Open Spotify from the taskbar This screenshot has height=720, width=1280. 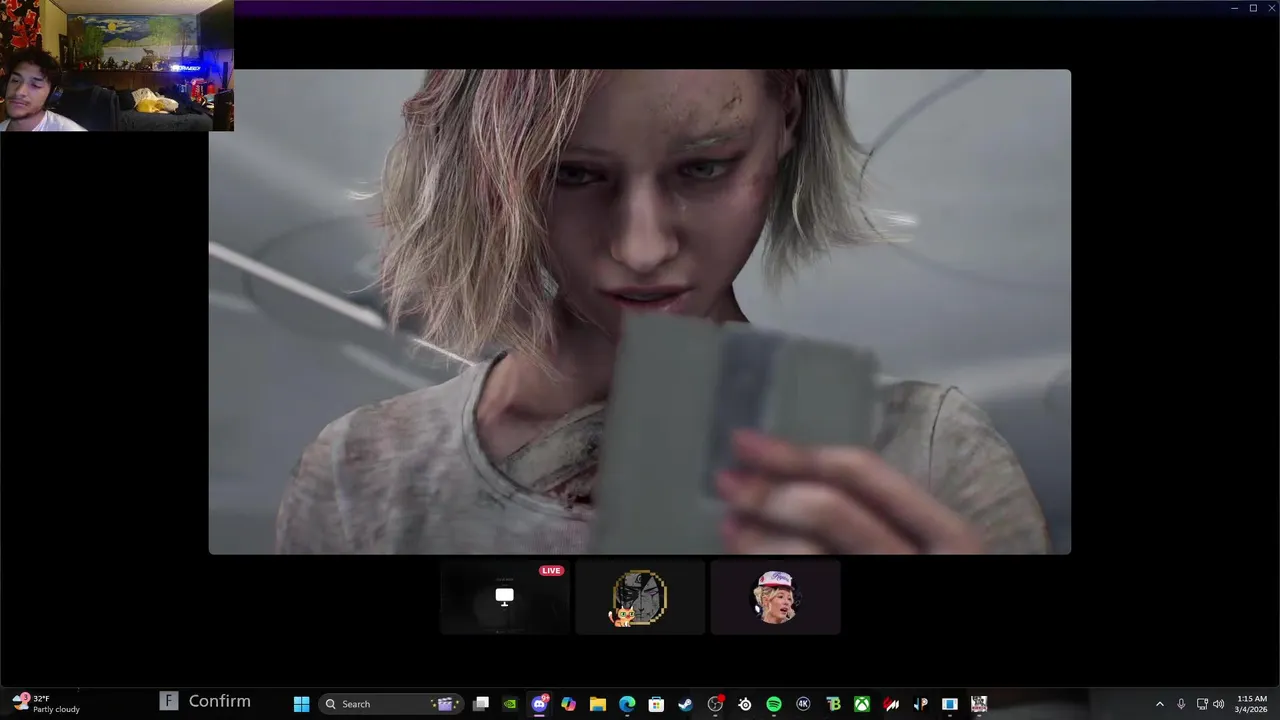point(774,704)
